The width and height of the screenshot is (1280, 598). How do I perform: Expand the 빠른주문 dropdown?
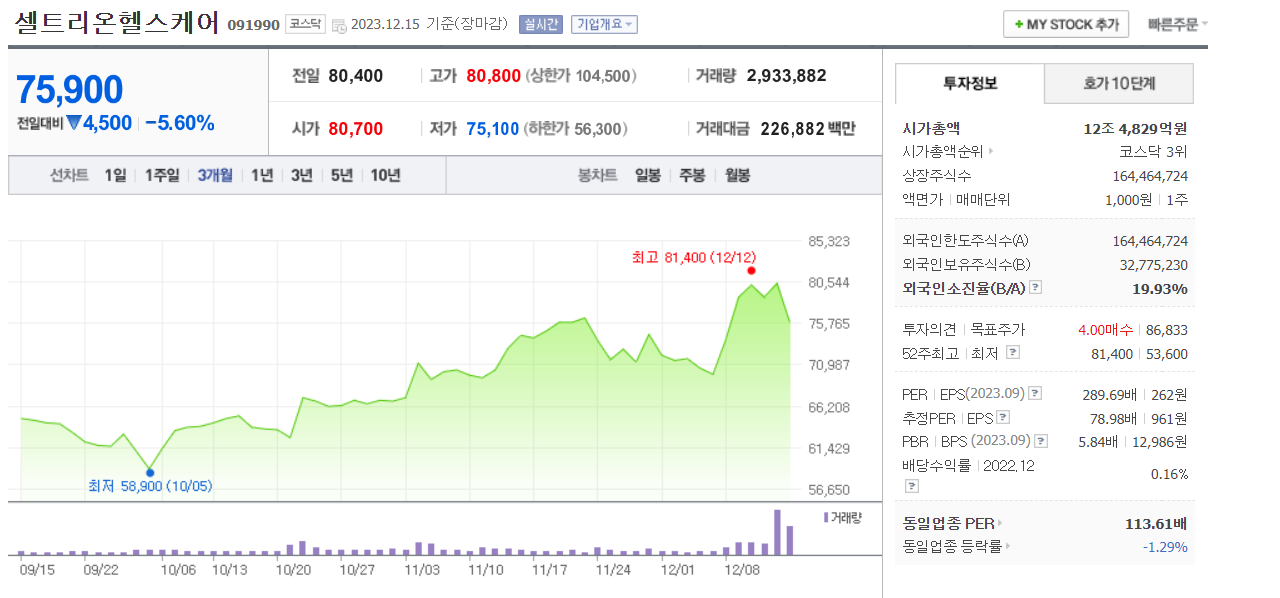click(1178, 24)
